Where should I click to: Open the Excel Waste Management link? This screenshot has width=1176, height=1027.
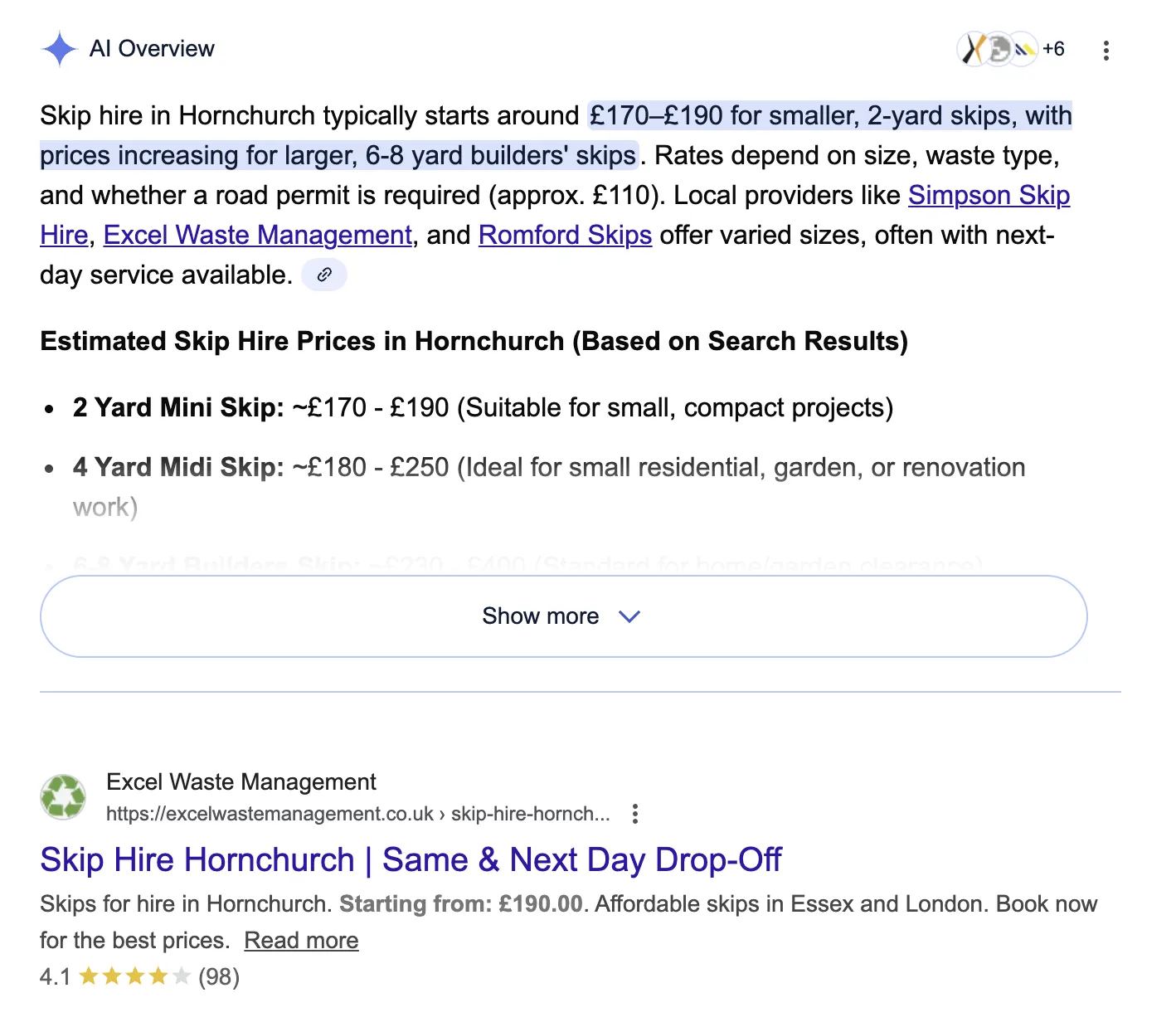[258, 235]
